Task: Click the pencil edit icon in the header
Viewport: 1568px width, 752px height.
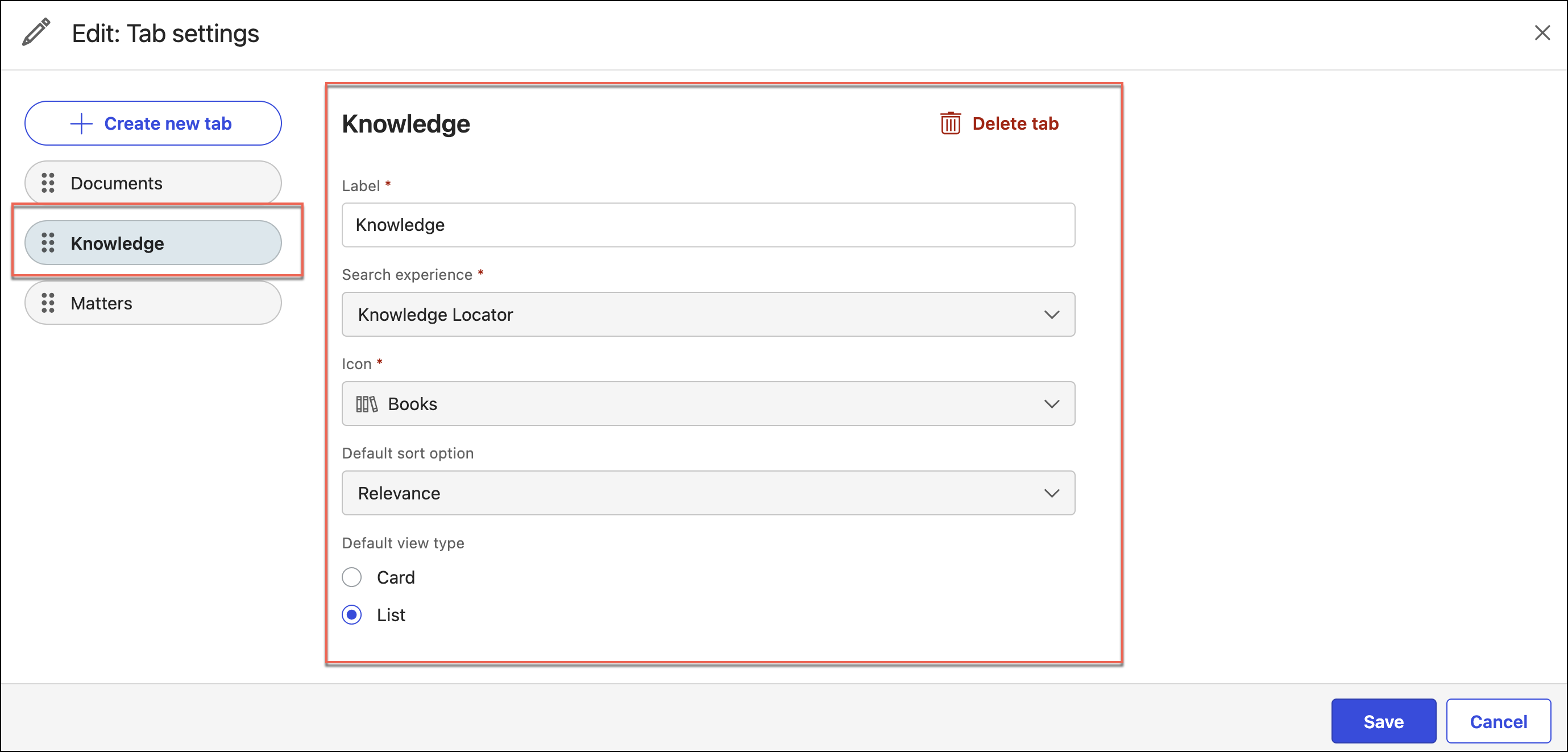Action: 35,32
